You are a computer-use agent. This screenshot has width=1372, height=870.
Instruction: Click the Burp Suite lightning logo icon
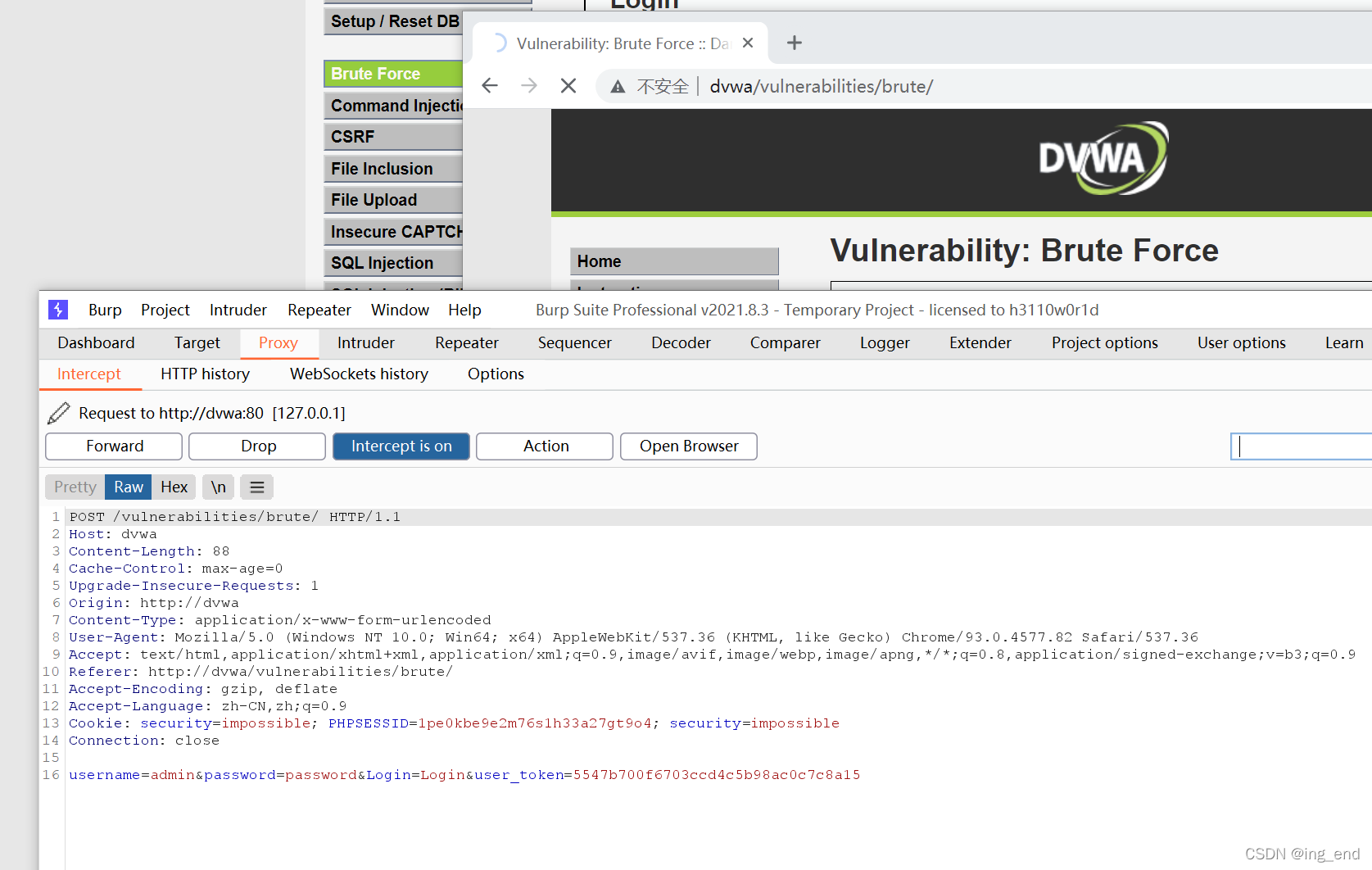point(57,310)
